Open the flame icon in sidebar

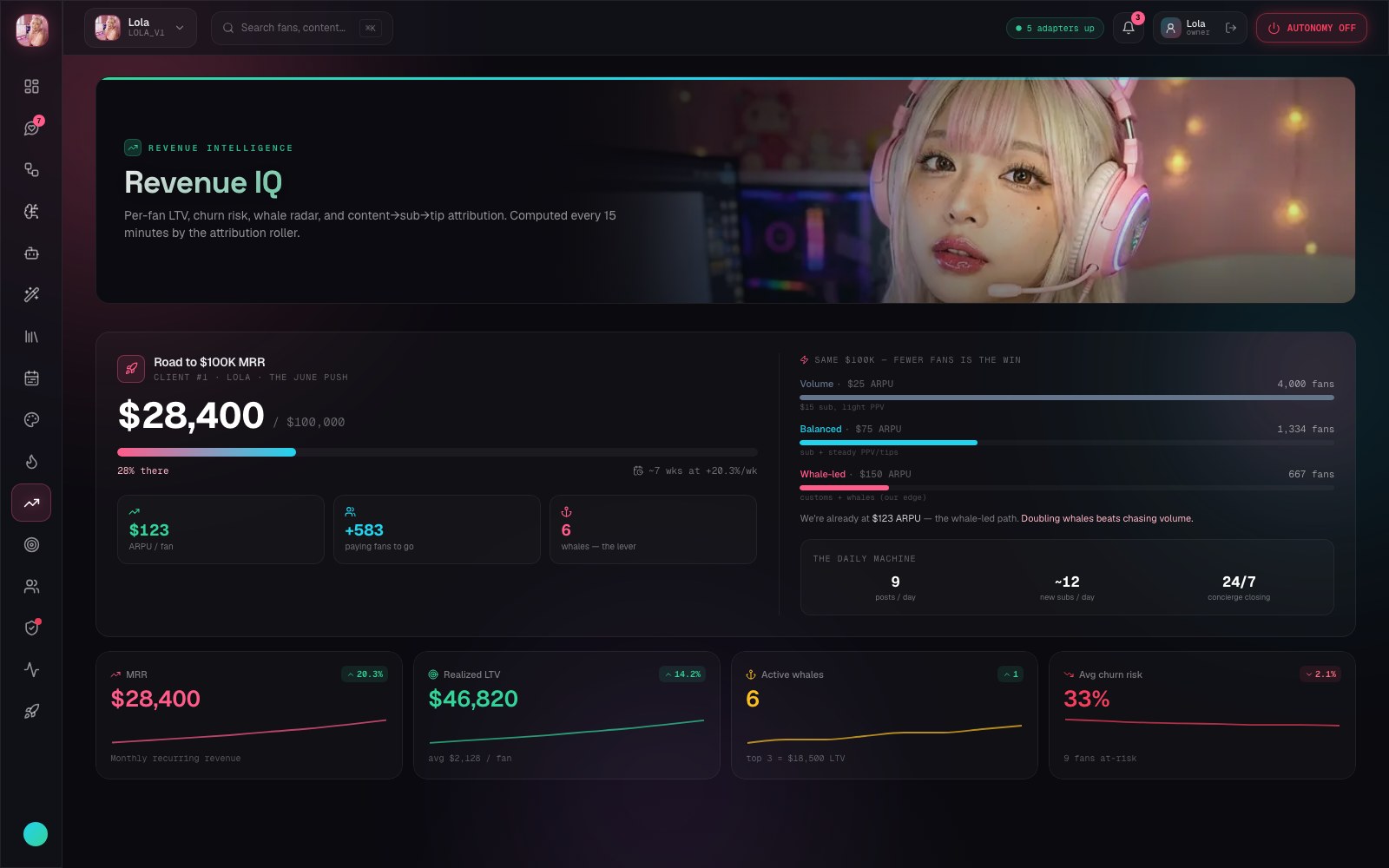(31, 462)
